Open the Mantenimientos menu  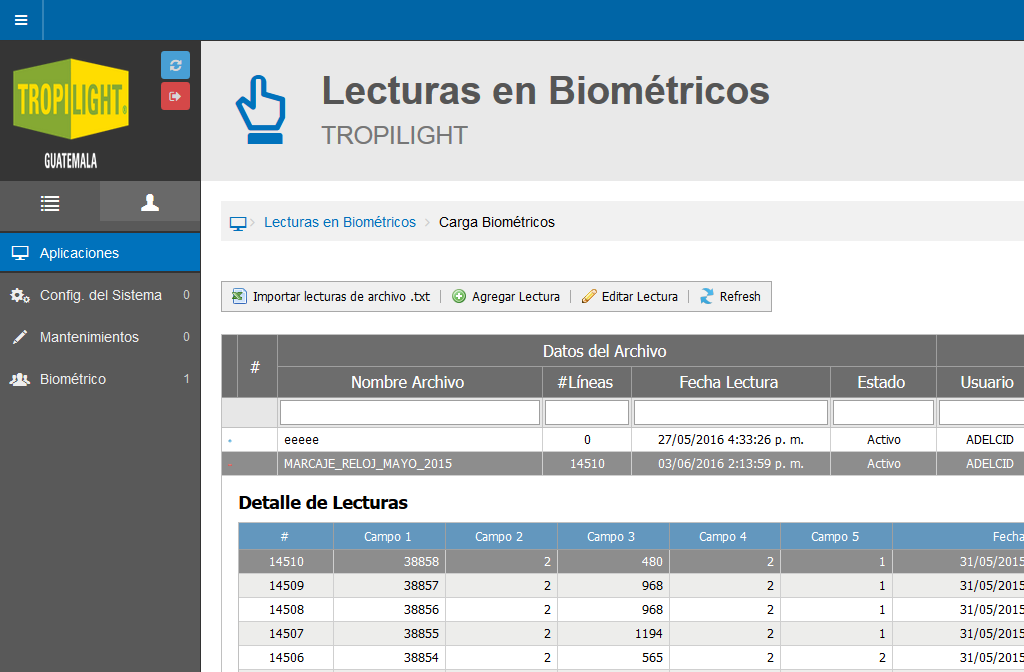(x=100, y=337)
